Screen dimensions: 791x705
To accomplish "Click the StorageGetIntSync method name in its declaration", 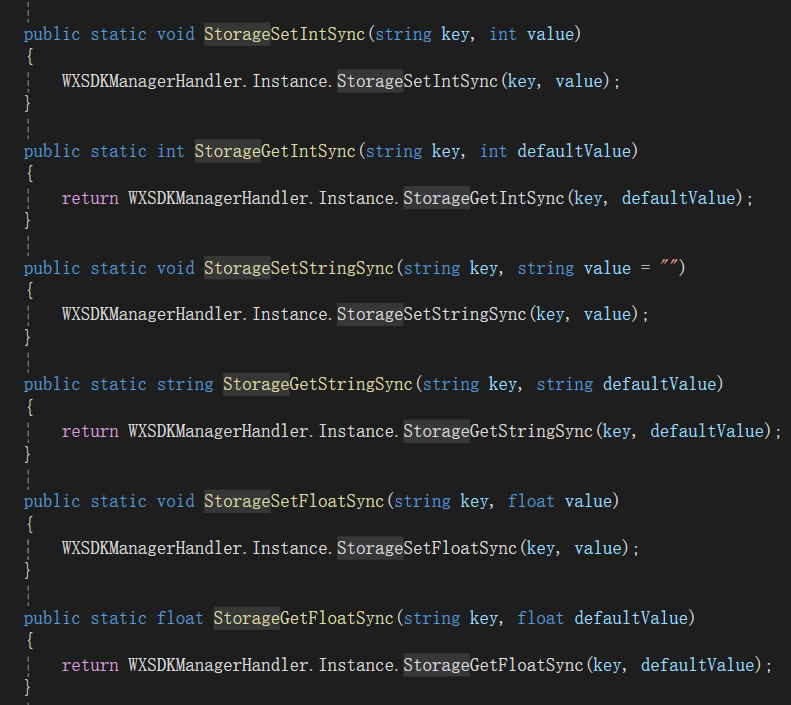I will click(x=275, y=152).
